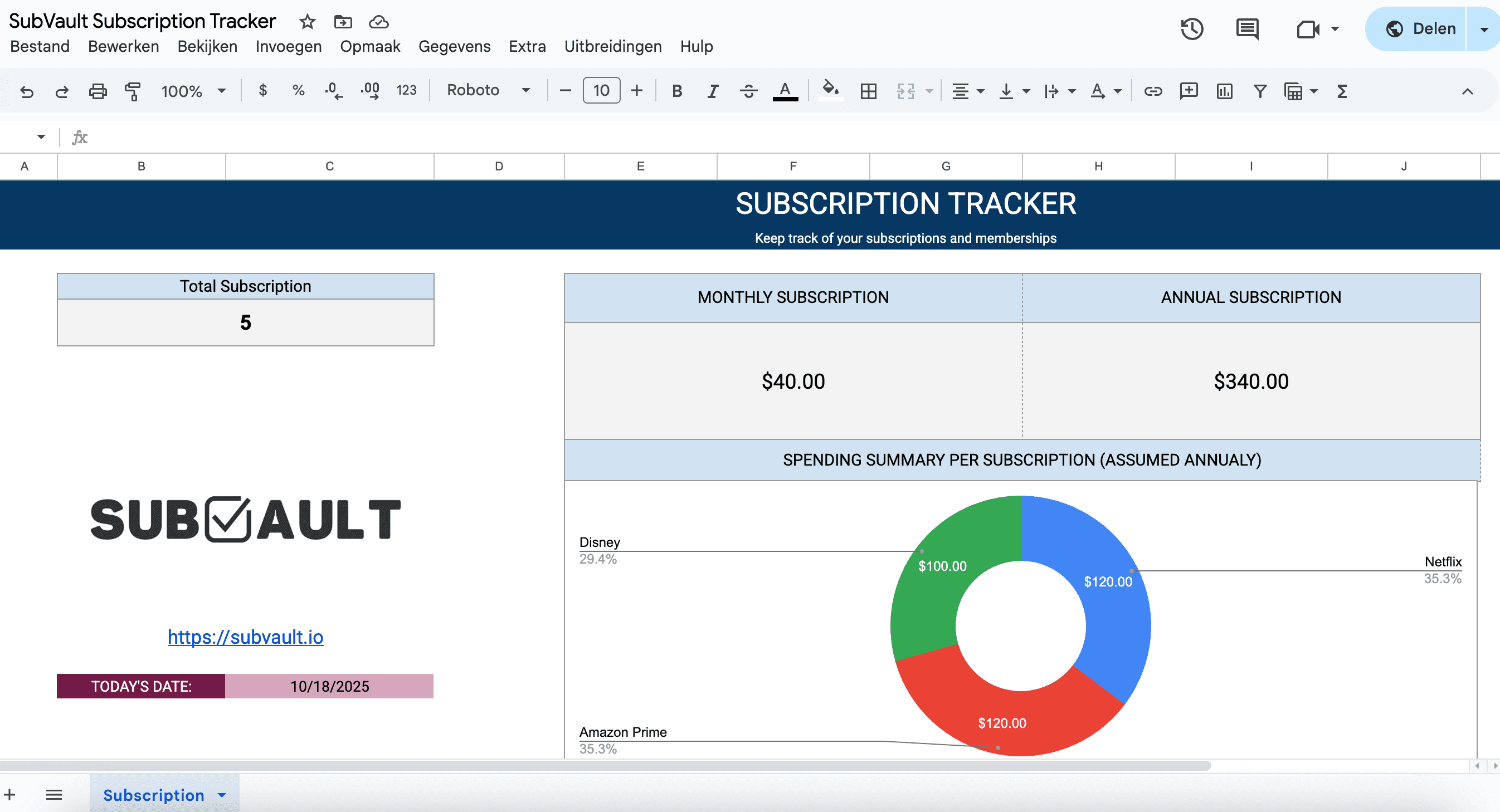
Task: Apply bold formatting to selection
Action: (x=676, y=91)
